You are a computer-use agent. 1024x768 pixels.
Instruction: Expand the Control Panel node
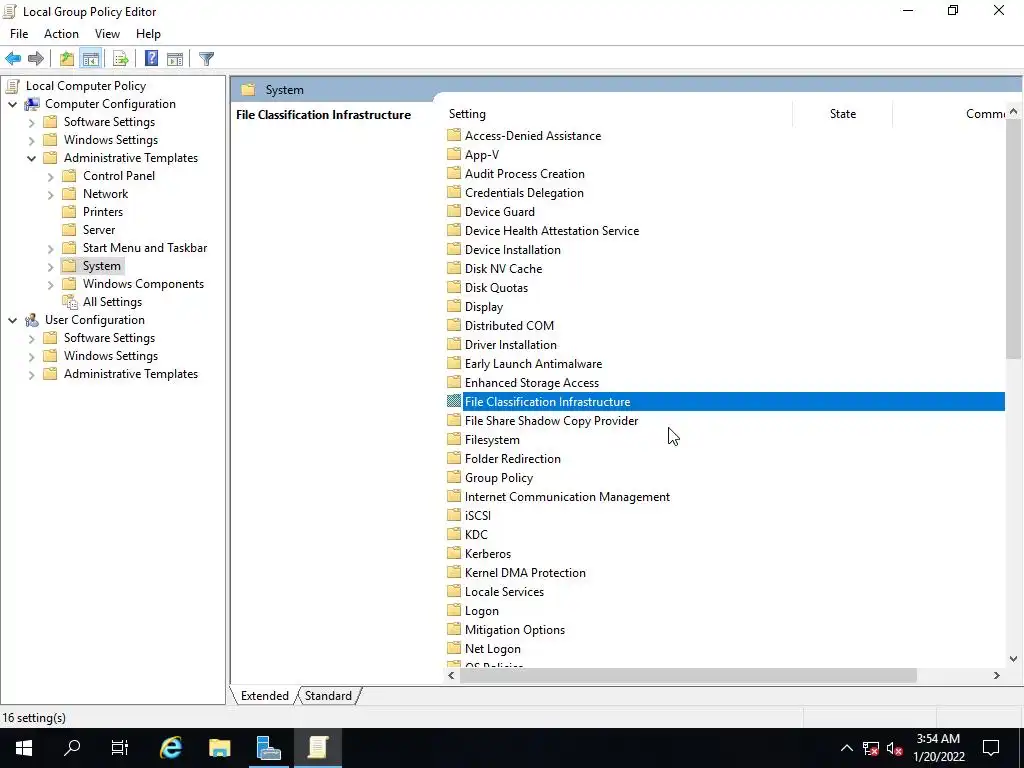[50, 176]
